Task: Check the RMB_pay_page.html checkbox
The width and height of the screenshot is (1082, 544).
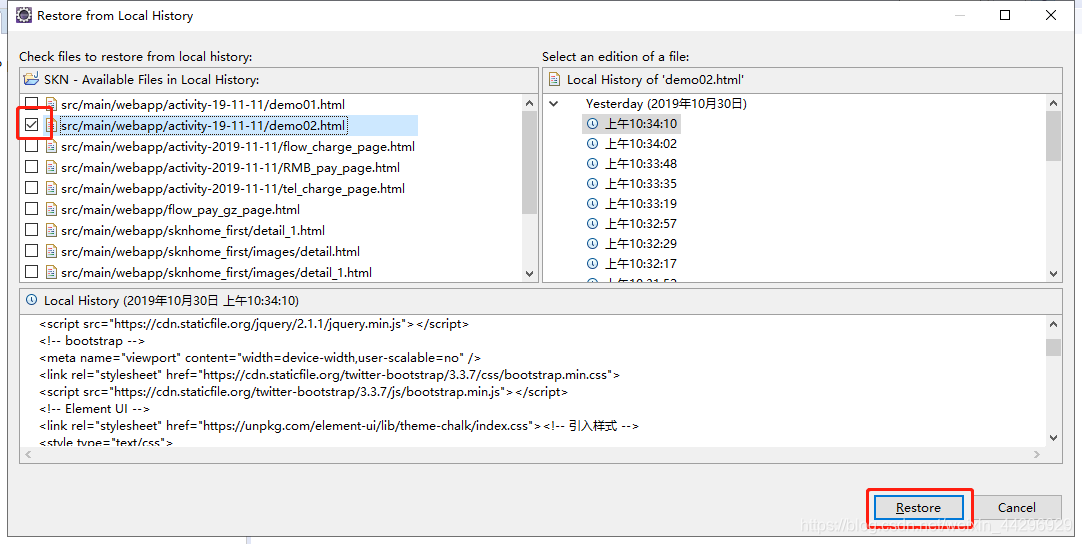Action: (31, 167)
